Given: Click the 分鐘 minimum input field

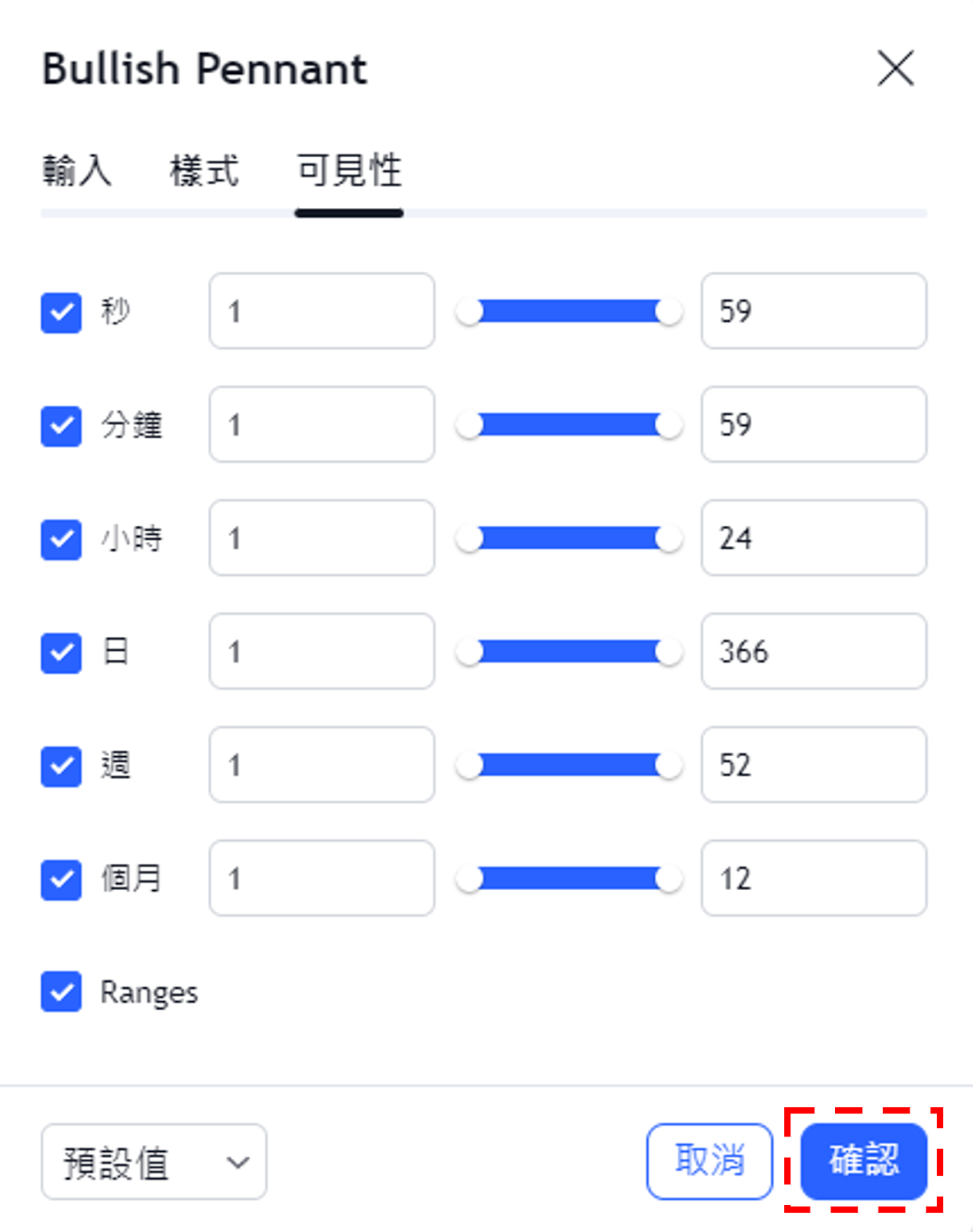Looking at the screenshot, I should [322, 424].
